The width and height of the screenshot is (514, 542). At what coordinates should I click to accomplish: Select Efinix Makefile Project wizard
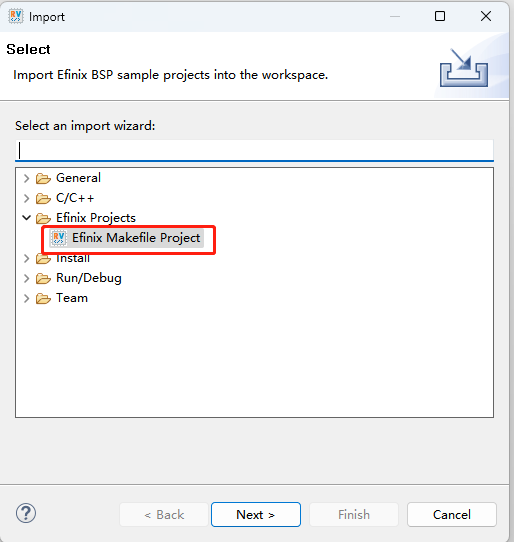[135, 238]
